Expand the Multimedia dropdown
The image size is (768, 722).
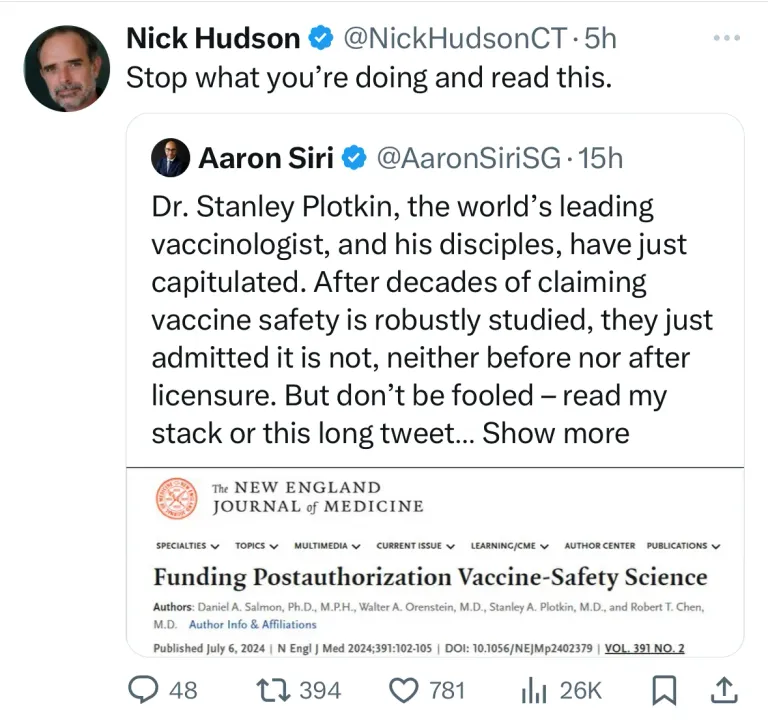point(327,546)
